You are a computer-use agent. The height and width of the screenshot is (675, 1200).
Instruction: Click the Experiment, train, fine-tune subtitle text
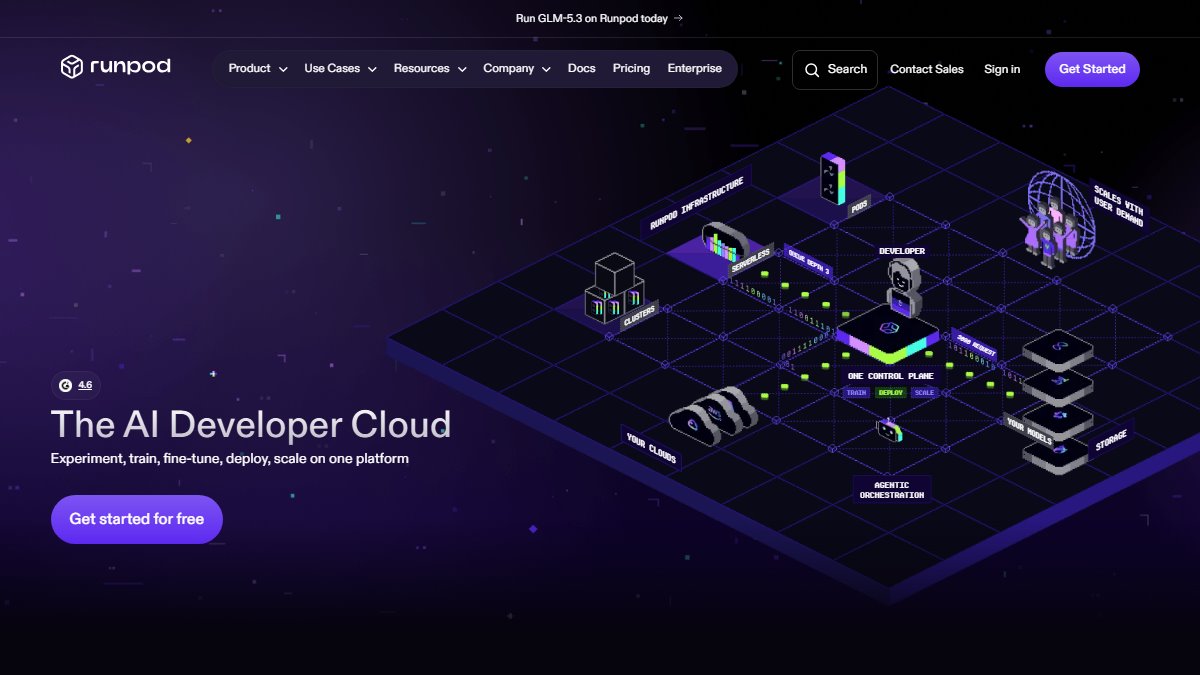(x=230, y=459)
